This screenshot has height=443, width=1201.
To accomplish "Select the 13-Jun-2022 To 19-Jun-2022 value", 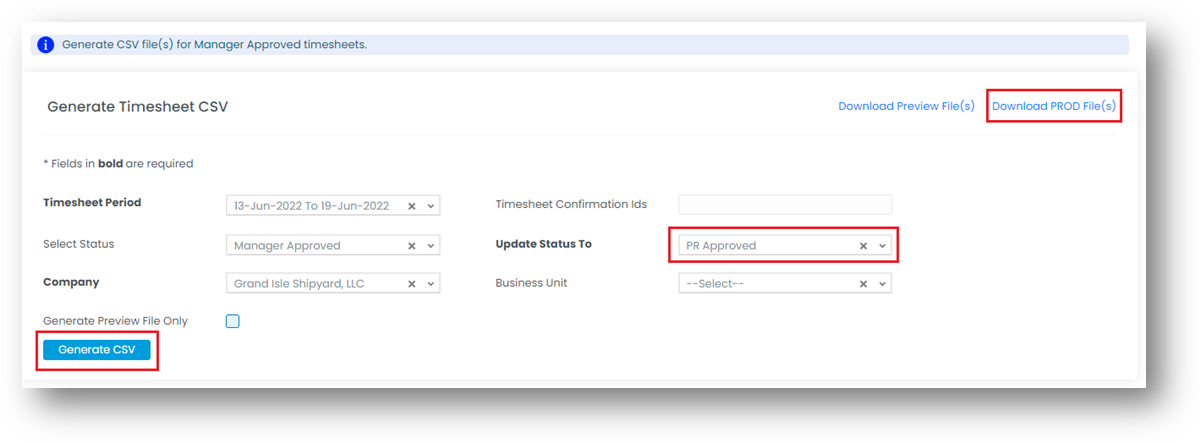I will (311, 206).
